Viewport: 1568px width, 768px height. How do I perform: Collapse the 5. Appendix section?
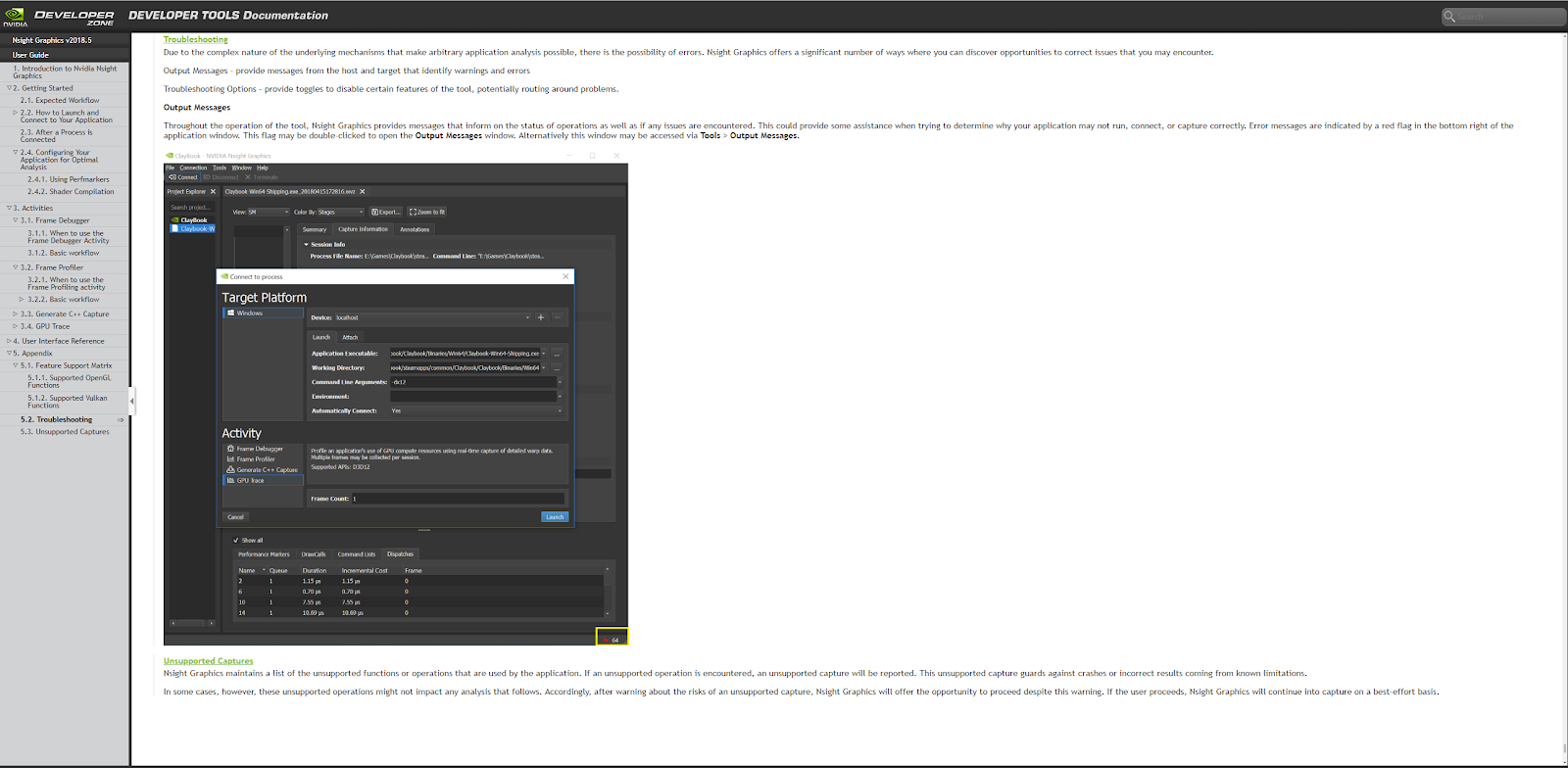pyautogui.click(x=9, y=354)
